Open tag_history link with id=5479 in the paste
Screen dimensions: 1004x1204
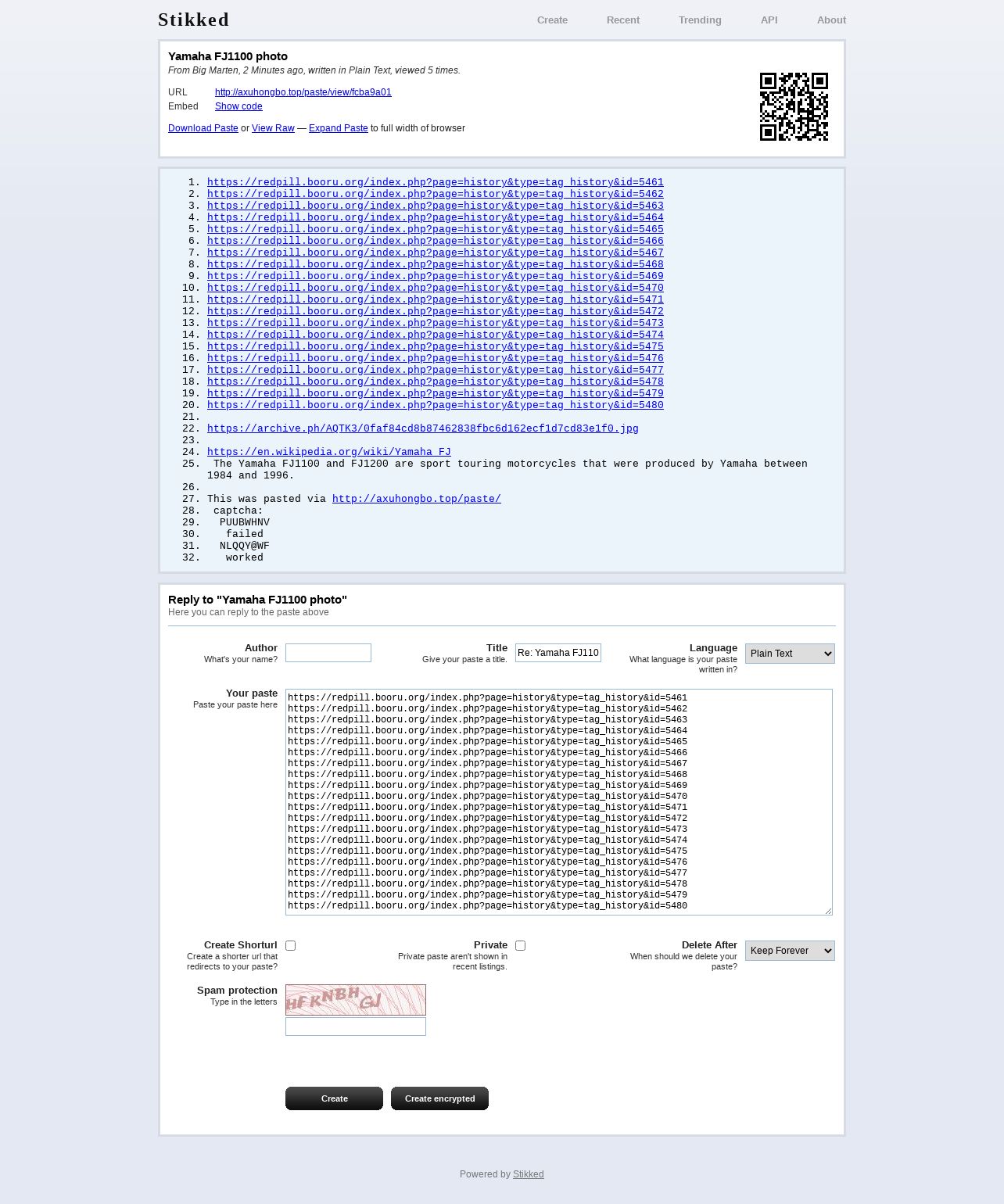tap(436, 393)
